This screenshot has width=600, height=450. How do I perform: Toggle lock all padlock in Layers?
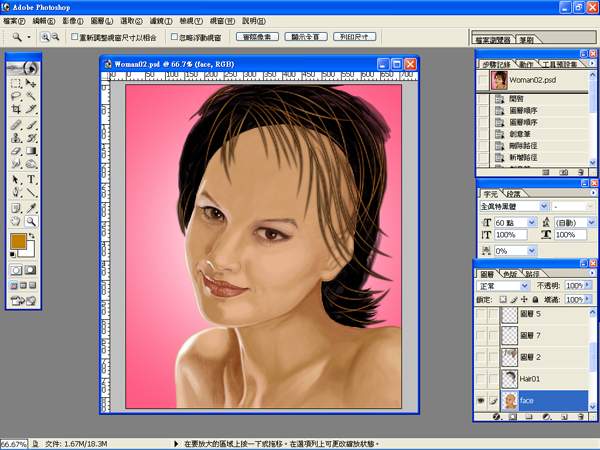click(535, 300)
